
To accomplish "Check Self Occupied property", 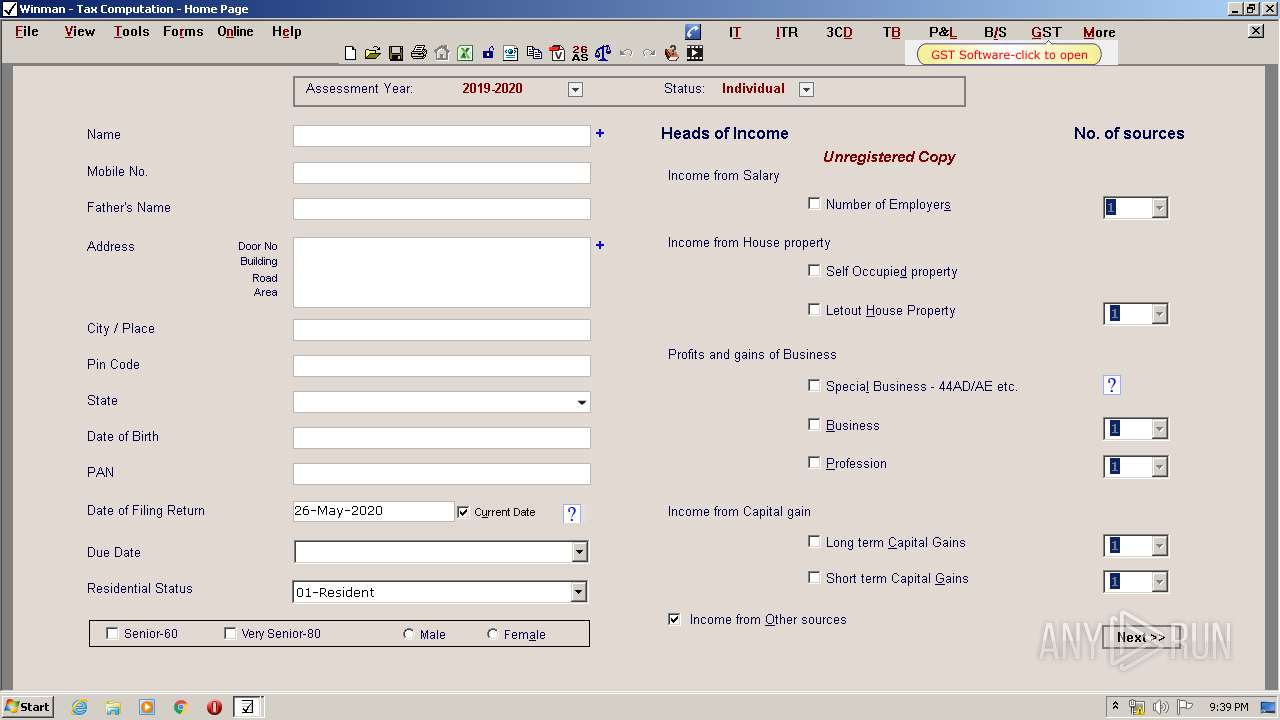I will pos(814,270).
